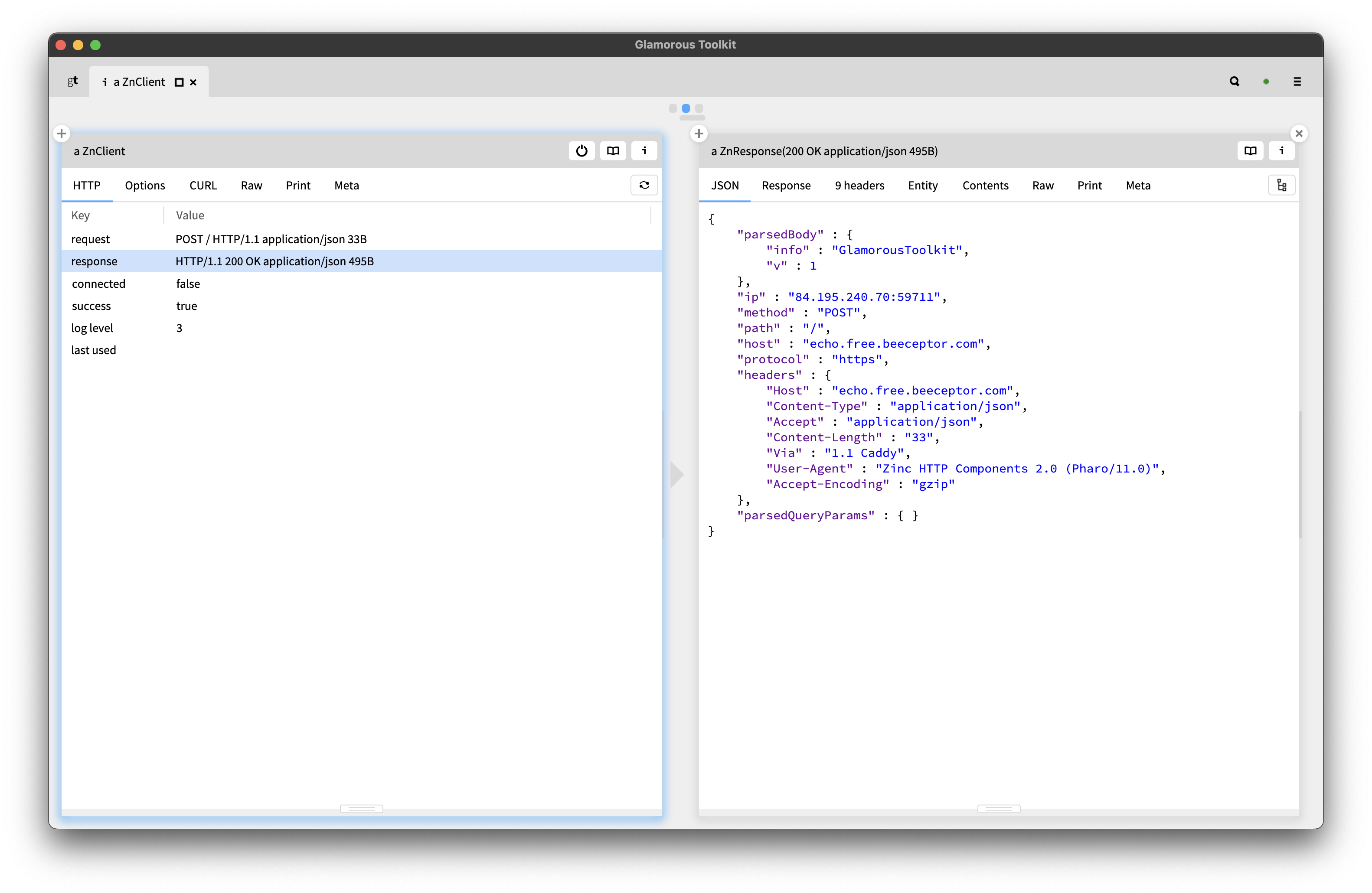The width and height of the screenshot is (1372, 893).
Task: Switch to the CURL tab
Action: 203,185
